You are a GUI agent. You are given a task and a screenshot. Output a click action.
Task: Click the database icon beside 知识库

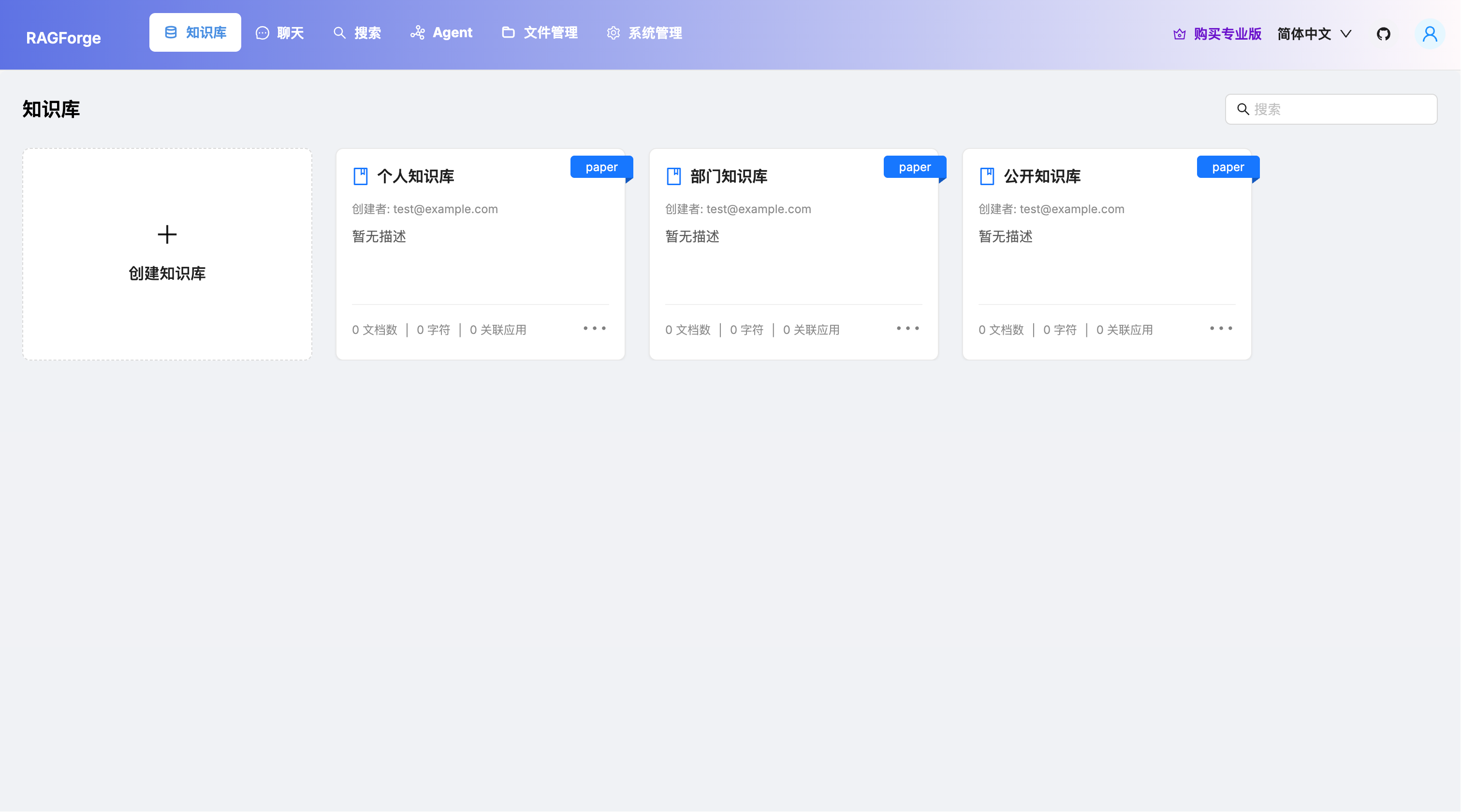click(x=171, y=32)
